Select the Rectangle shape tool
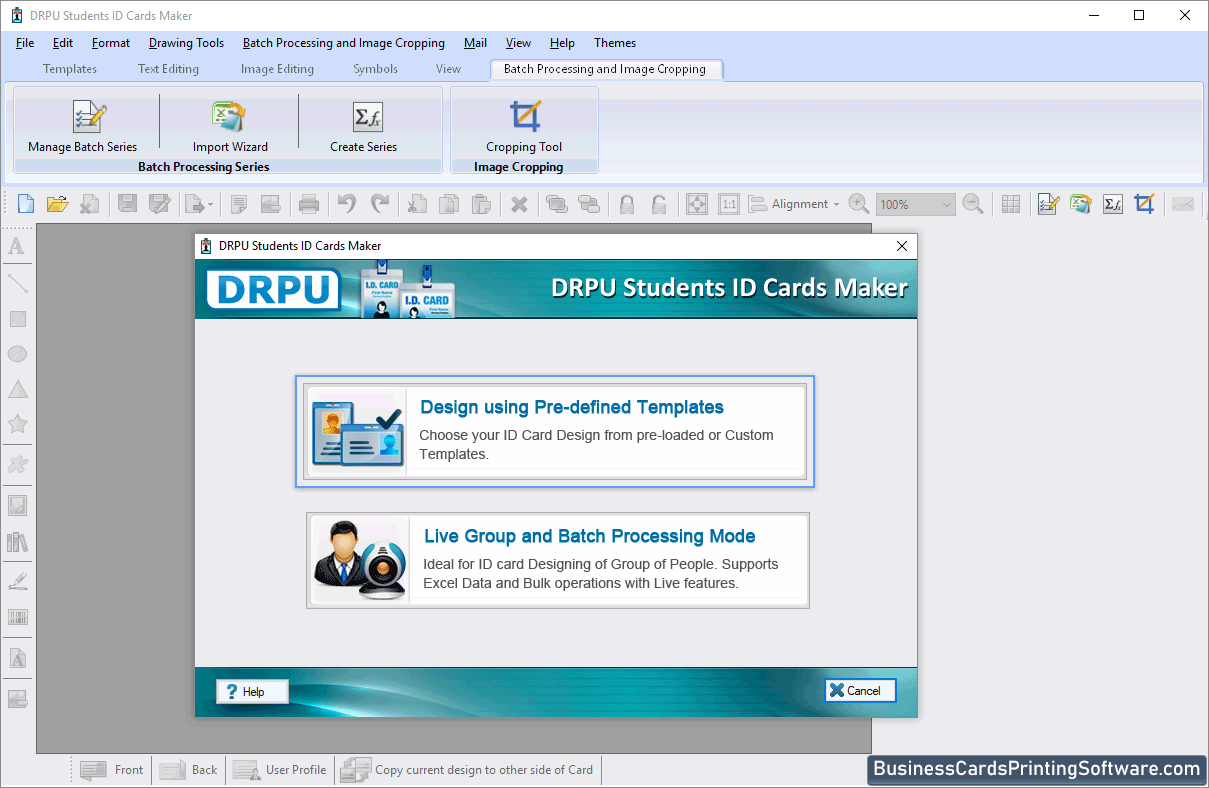This screenshot has width=1209, height=788. [17, 319]
